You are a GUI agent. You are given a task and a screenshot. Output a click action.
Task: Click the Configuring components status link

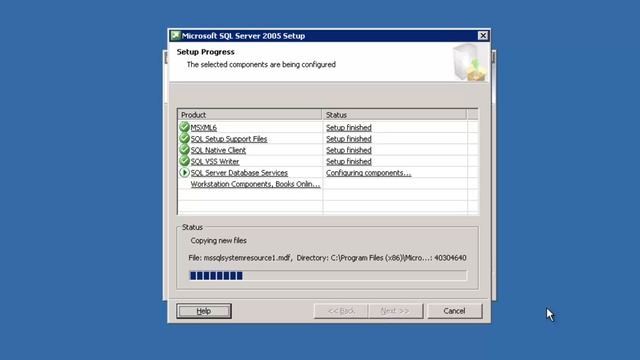(x=369, y=173)
